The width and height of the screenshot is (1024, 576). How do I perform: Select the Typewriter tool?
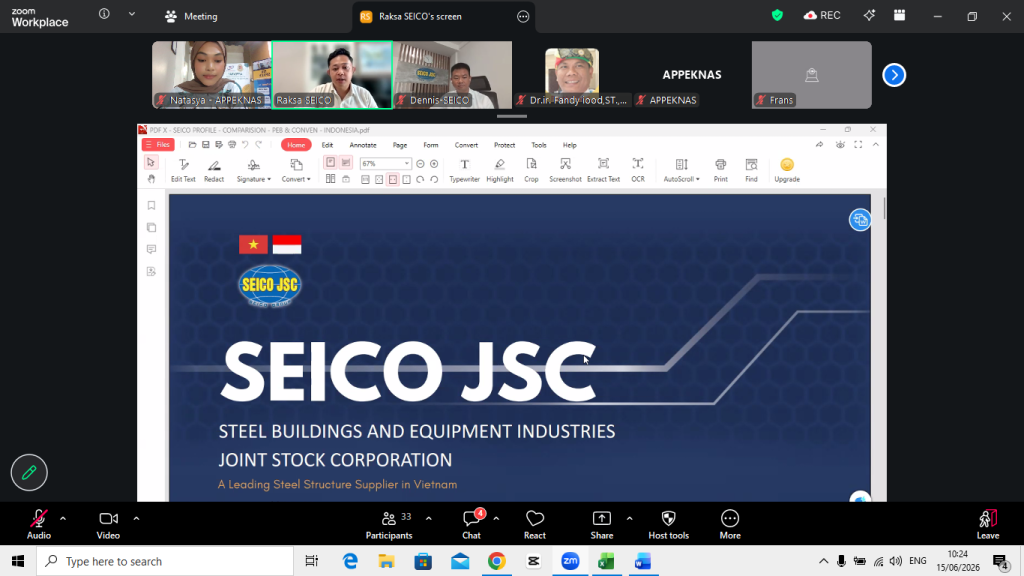pos(464,170)
